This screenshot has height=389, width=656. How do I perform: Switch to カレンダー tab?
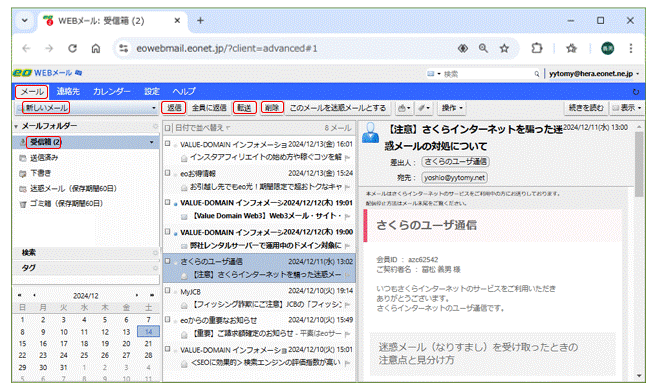pos(111,92)
